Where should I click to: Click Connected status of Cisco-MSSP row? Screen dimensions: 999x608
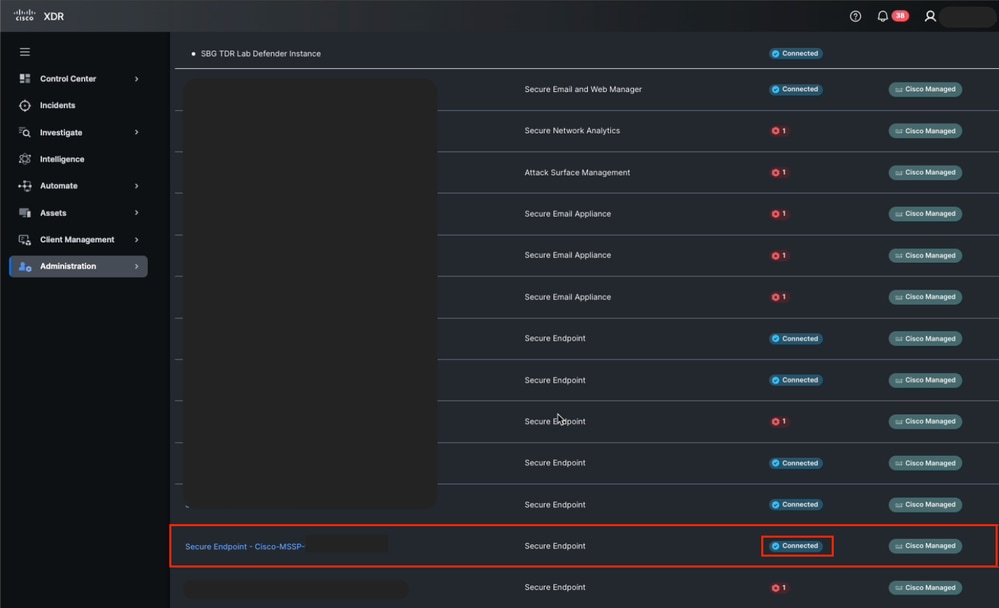click(x=795, y=546)
